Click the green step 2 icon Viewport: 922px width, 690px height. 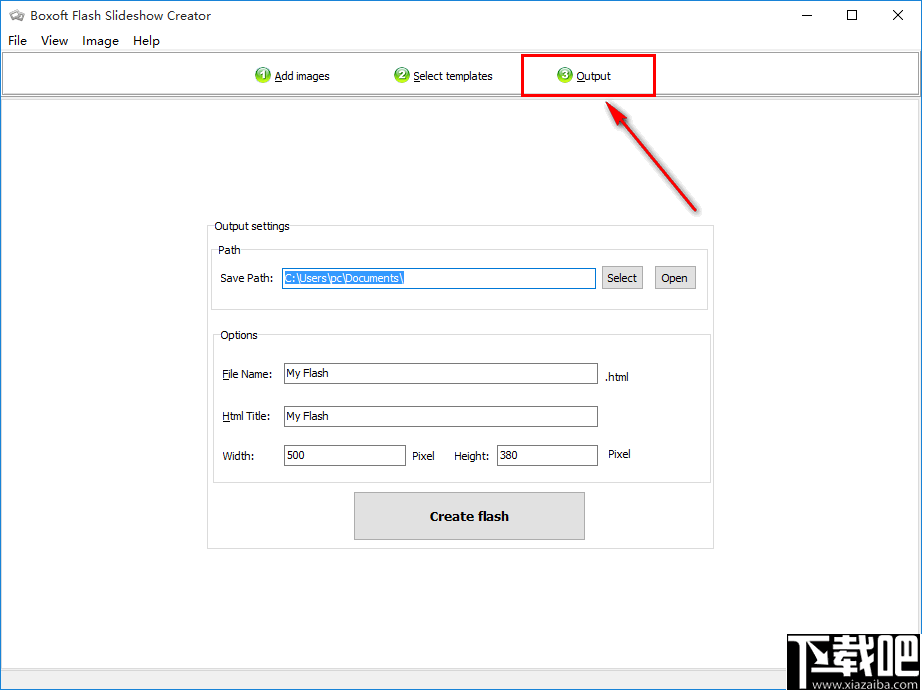point(401,75)
